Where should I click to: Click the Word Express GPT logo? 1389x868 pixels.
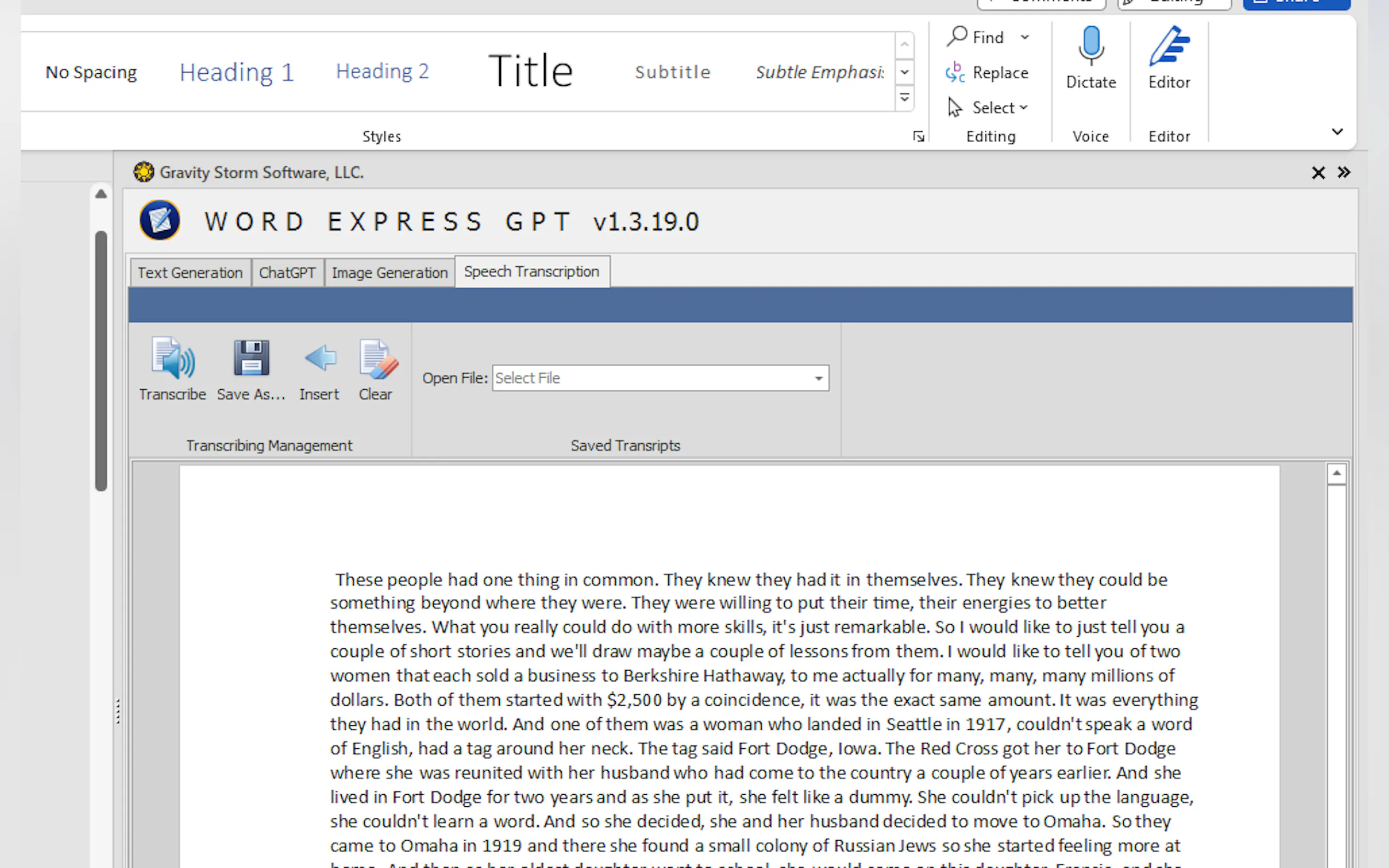coord(160,220)
